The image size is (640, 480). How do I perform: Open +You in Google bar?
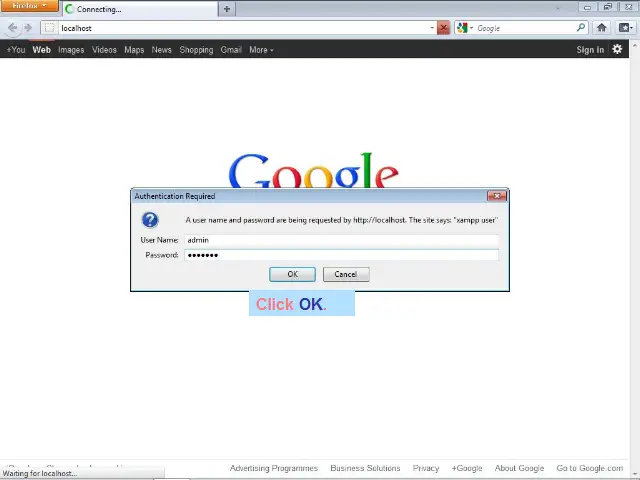click(16, 50)
